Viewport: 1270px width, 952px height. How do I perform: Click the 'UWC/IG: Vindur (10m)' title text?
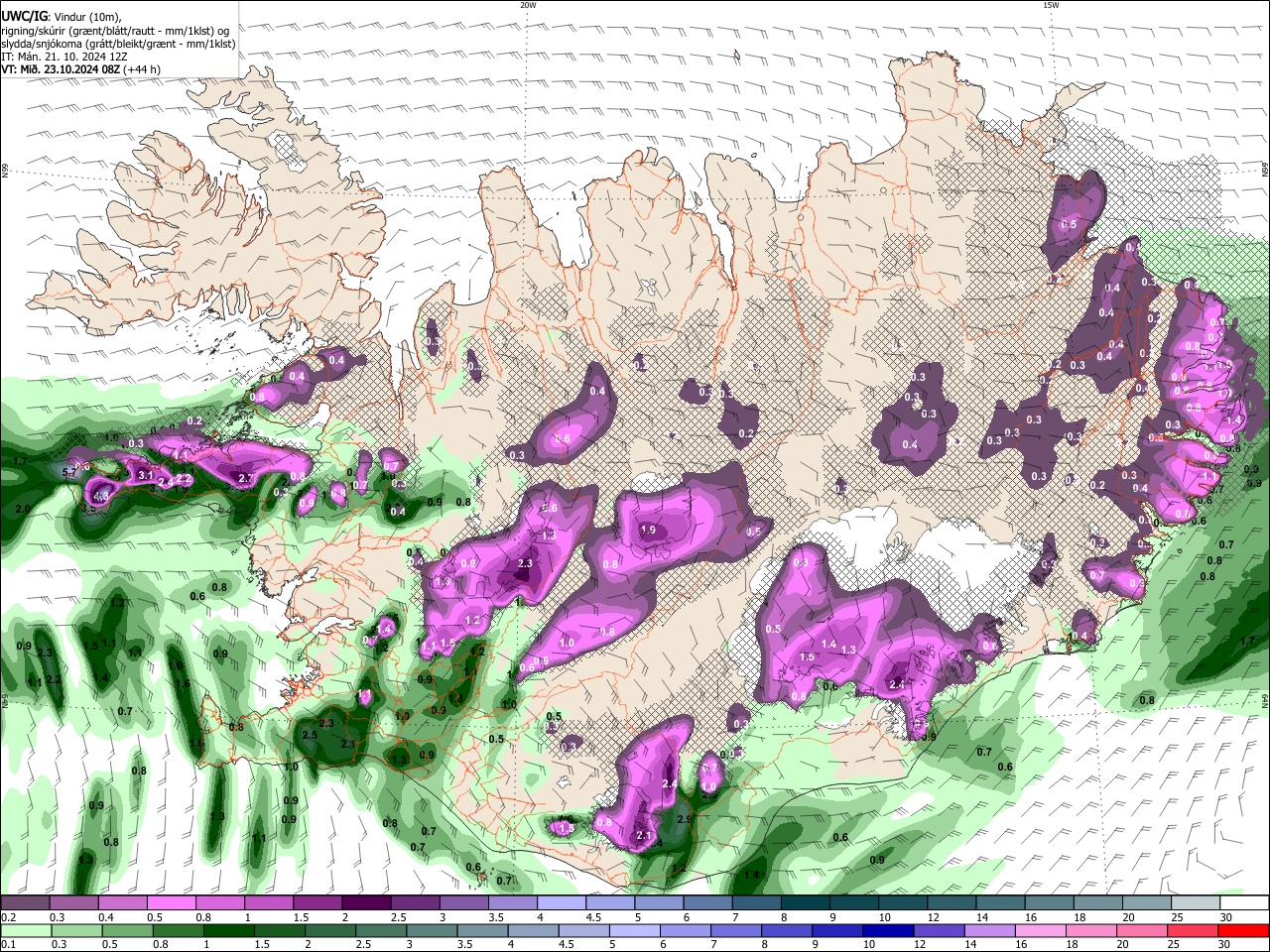click(62, 16)
